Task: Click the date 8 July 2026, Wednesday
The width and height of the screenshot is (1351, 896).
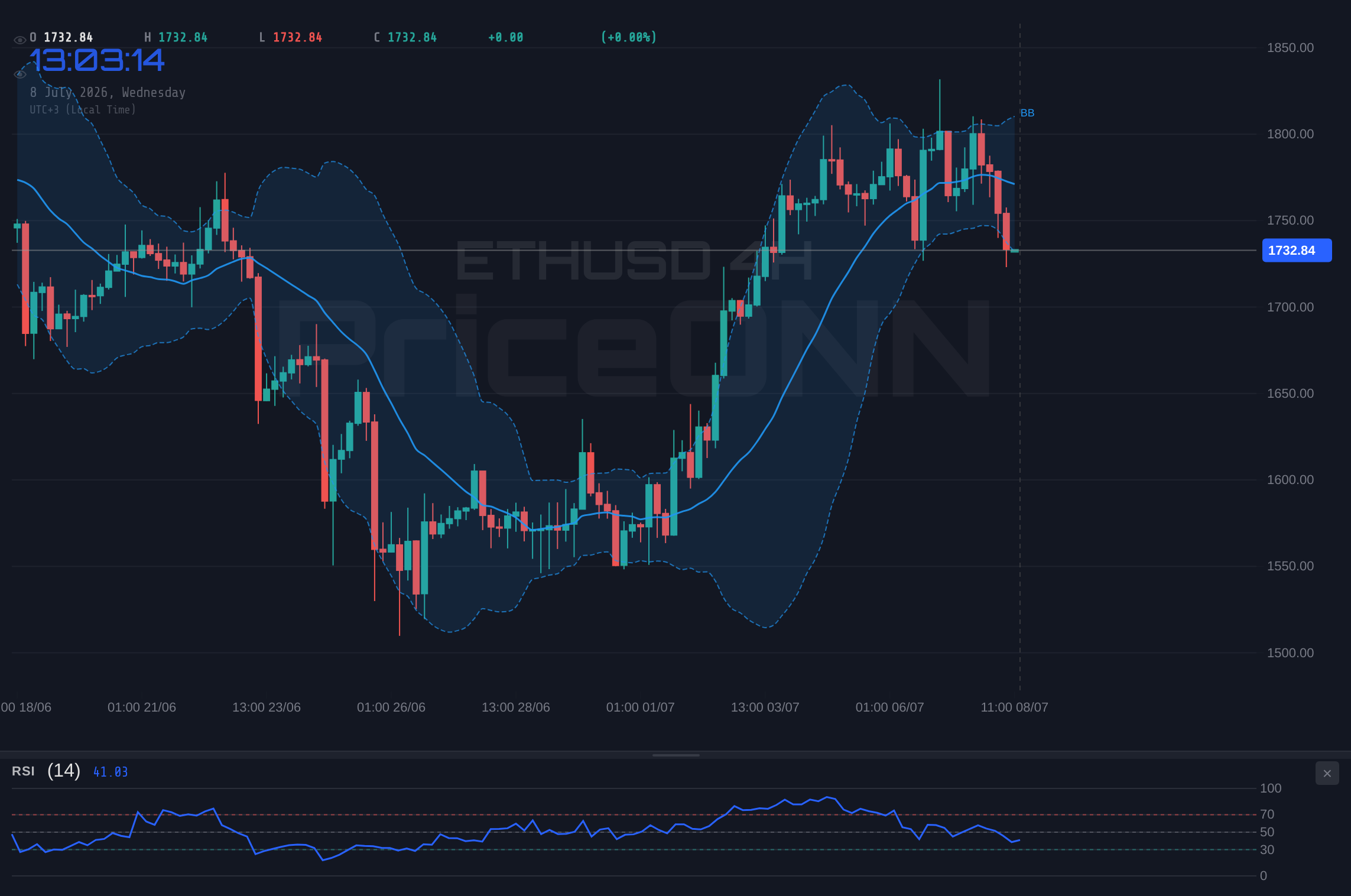Action: pos(108,92)
